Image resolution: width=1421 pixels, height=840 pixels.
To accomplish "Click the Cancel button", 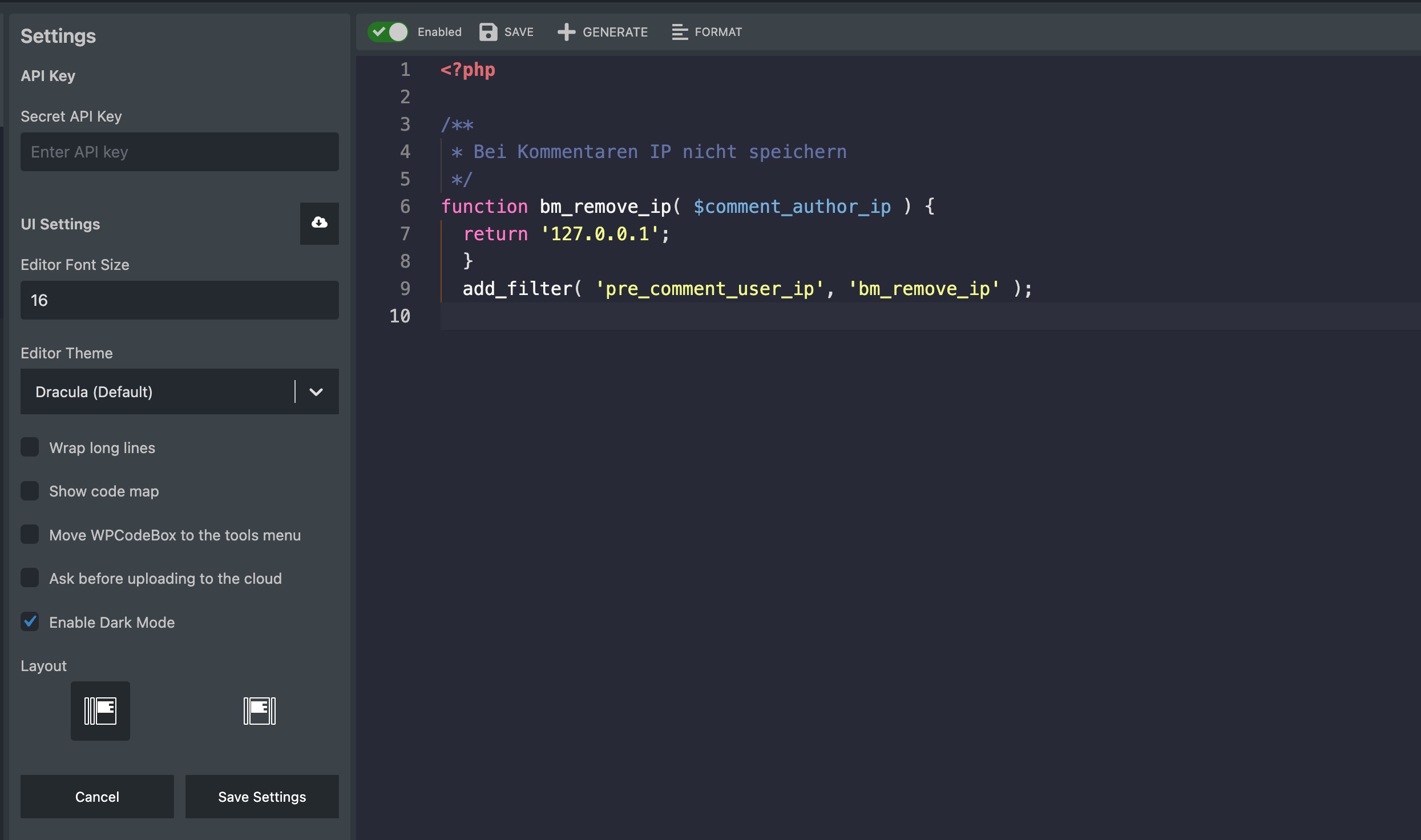I will point(97,797).
